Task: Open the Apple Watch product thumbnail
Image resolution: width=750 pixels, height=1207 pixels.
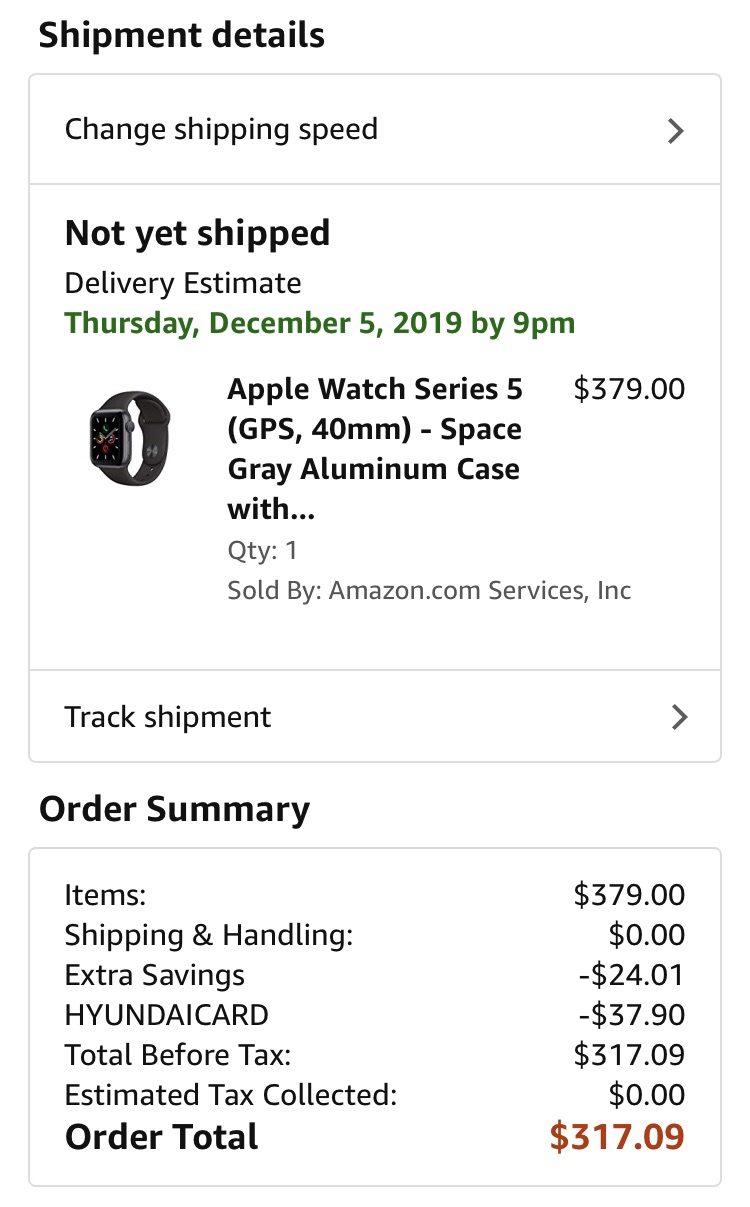Action: pyautogui.click(x=129, y=439)
